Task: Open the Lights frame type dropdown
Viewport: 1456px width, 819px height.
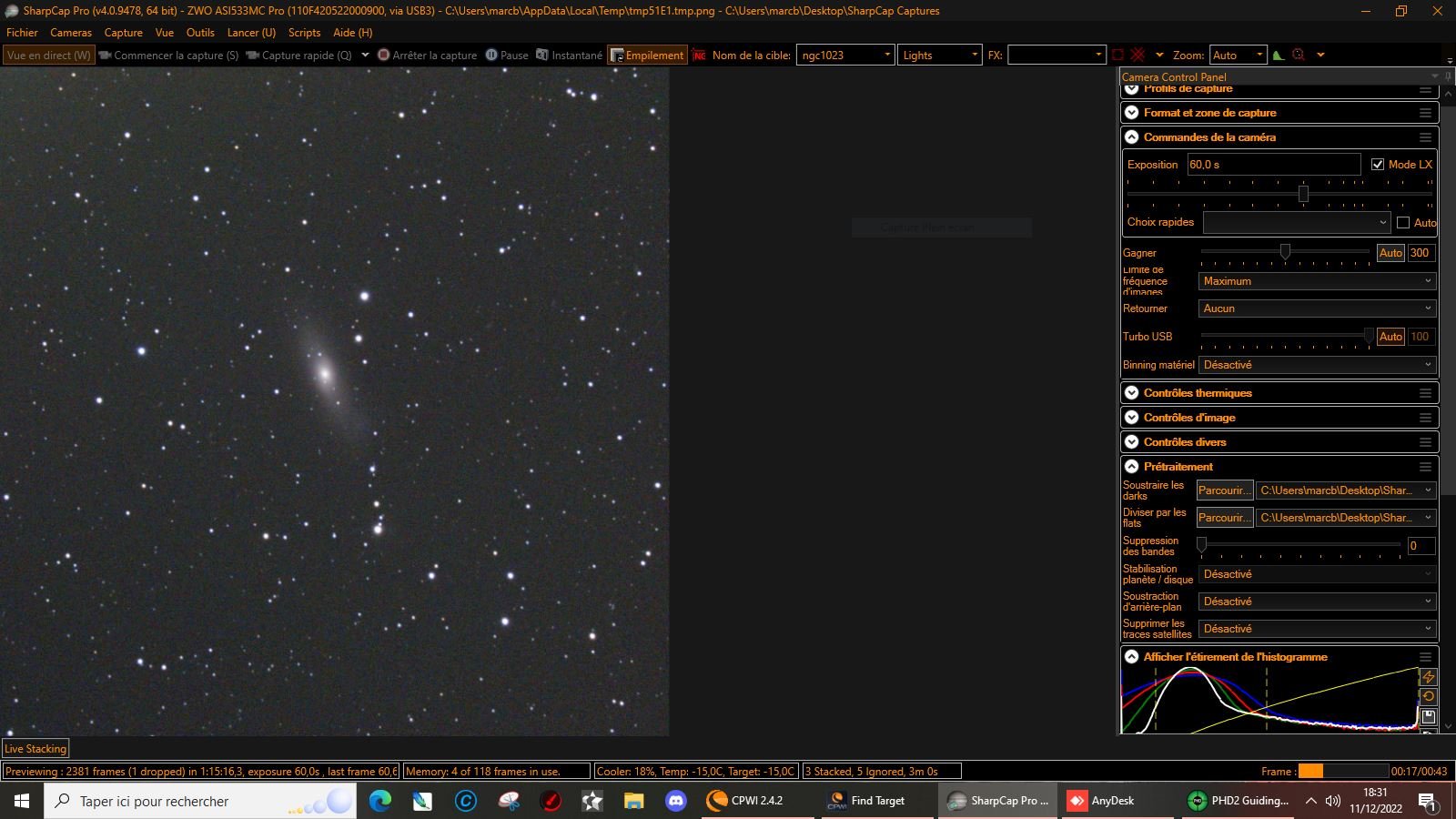Action: click(x=940, y=56)
